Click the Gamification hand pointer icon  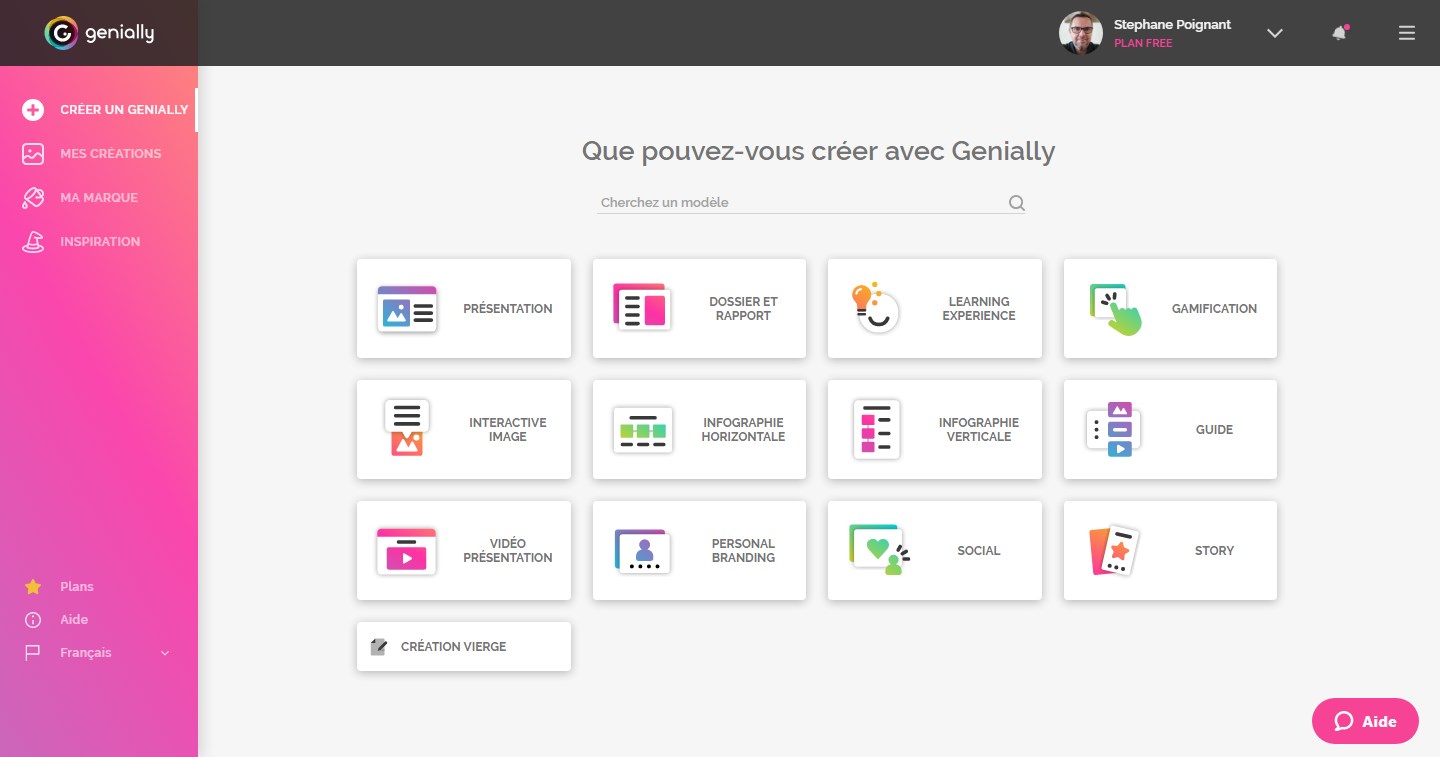pos(1115,309)
